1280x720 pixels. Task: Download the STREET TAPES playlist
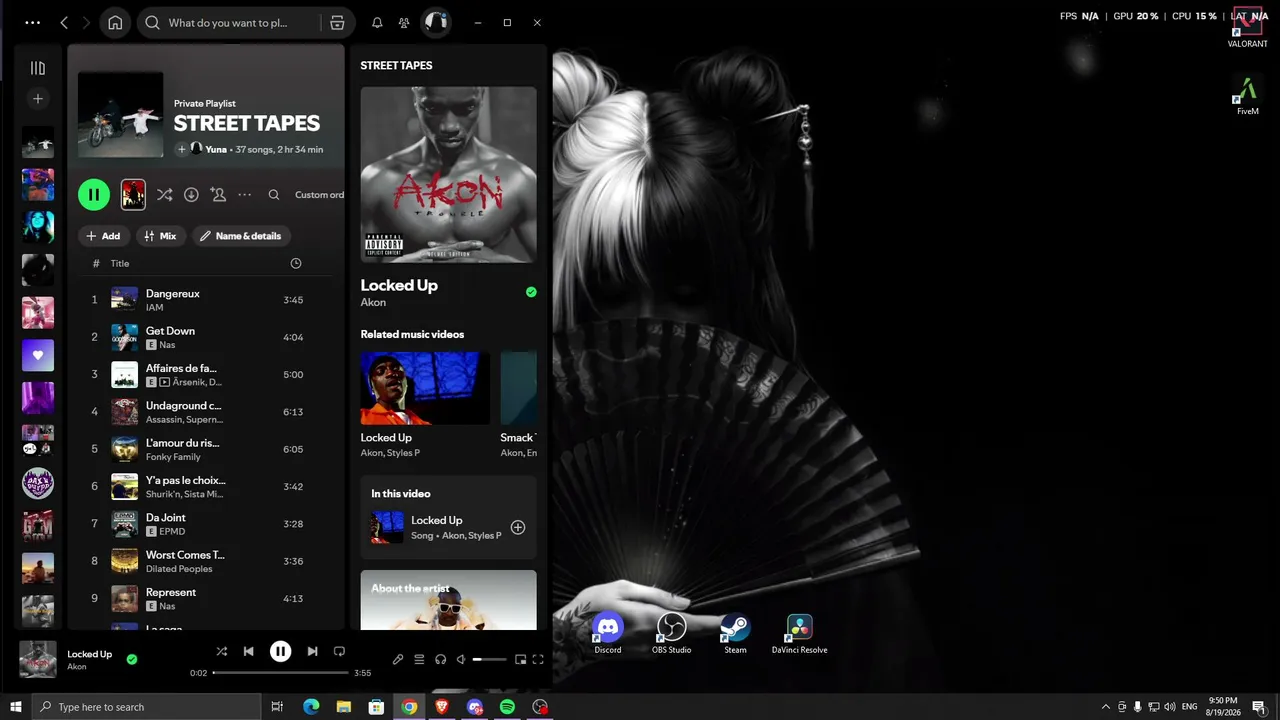pyautogui.click(x=191, y=195)
